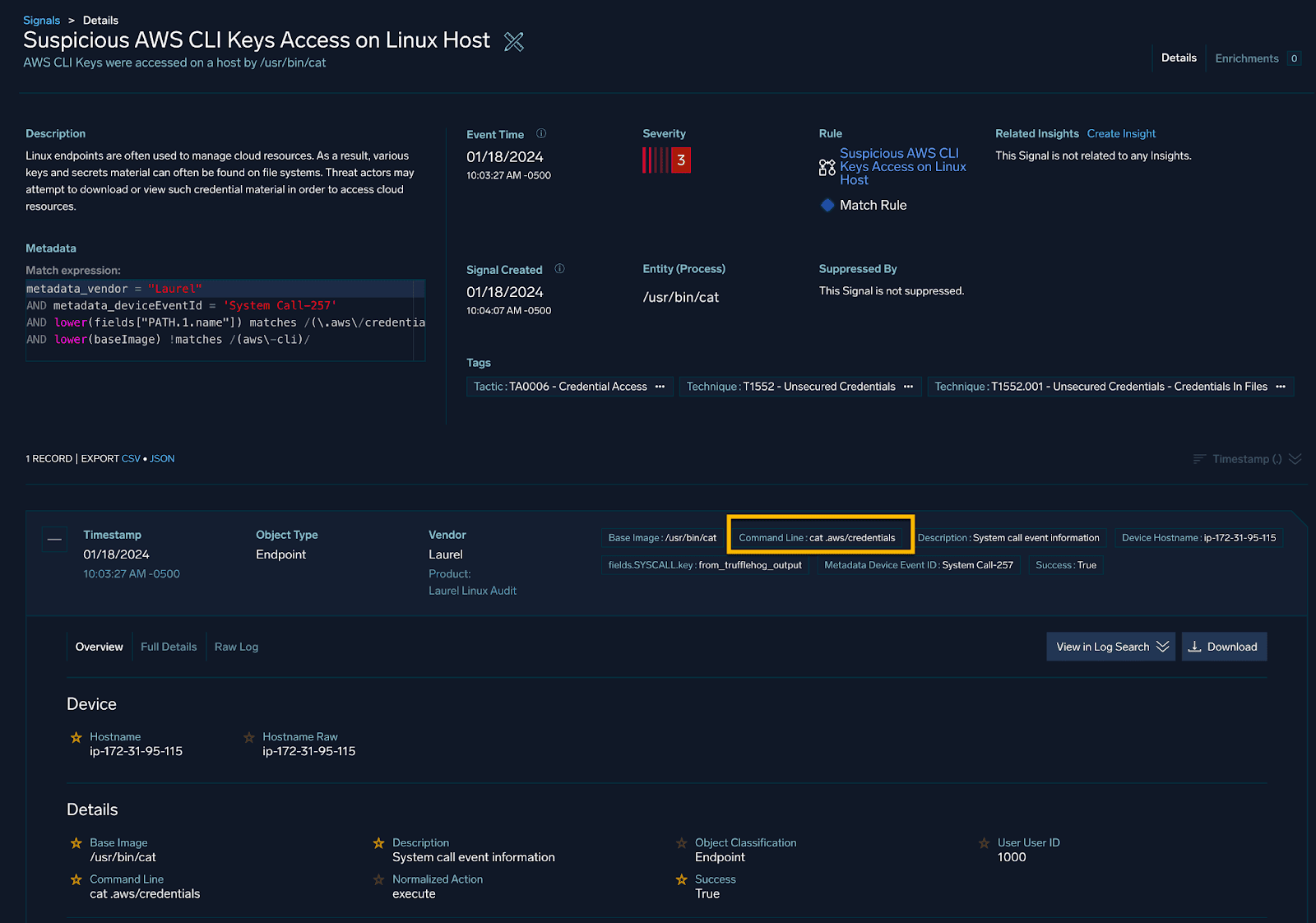The image size is (1316, 923).
Task: Toggle the star next to User User ID
Action: click(x=984, y=843)
